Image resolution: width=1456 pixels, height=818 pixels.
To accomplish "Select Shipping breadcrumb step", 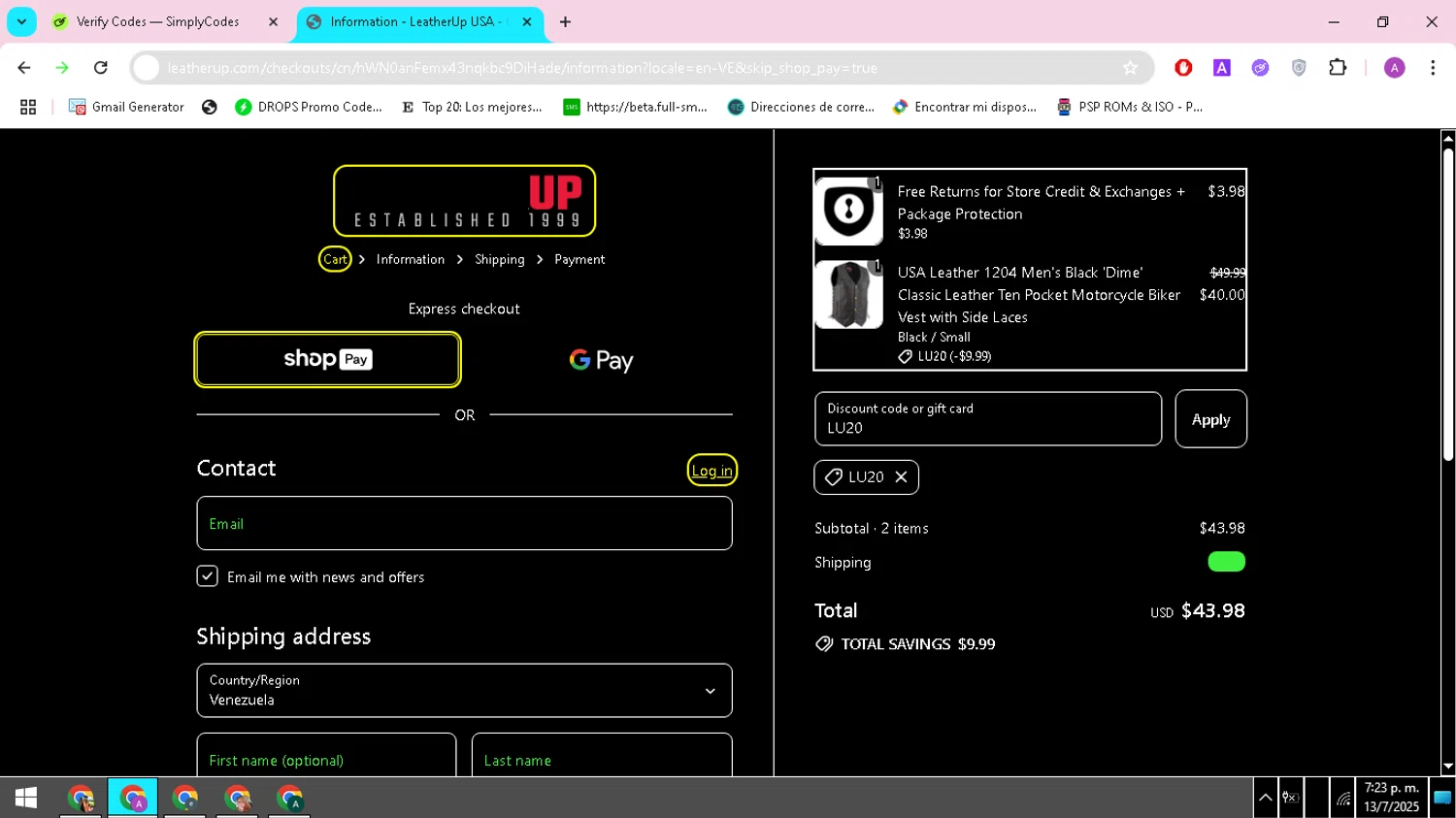I will [x=499, y=259].
